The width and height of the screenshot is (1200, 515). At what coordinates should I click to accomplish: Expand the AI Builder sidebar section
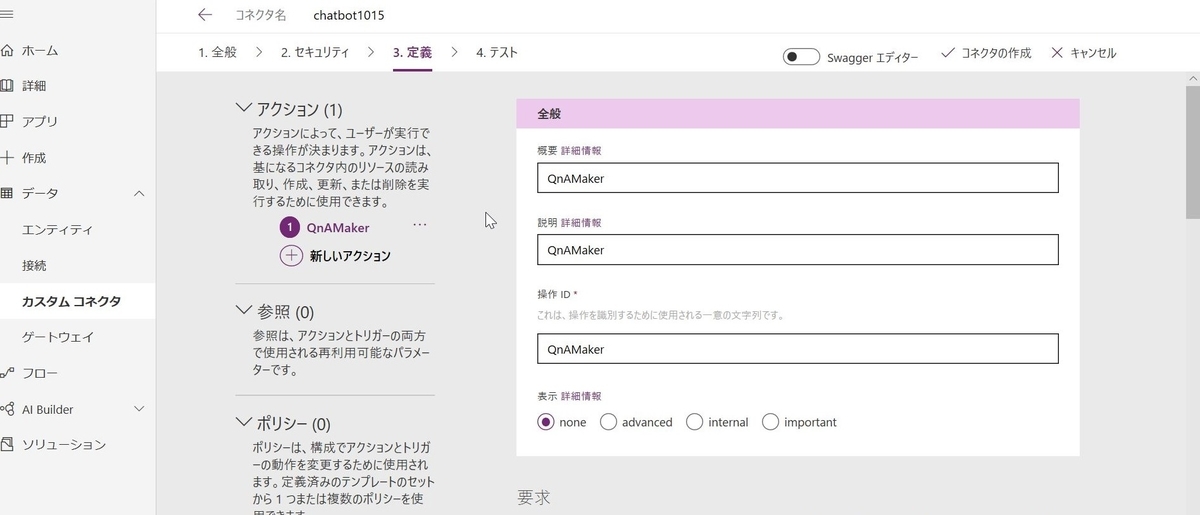(x=139, y=409)
